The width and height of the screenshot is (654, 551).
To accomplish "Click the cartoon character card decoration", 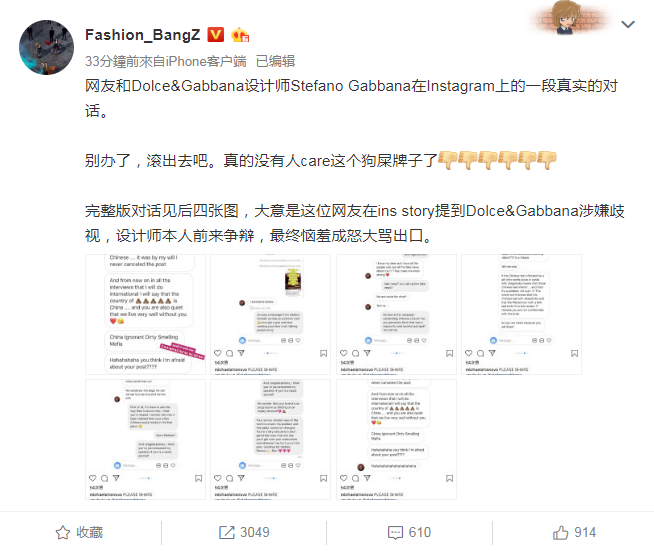I will 570,19.
